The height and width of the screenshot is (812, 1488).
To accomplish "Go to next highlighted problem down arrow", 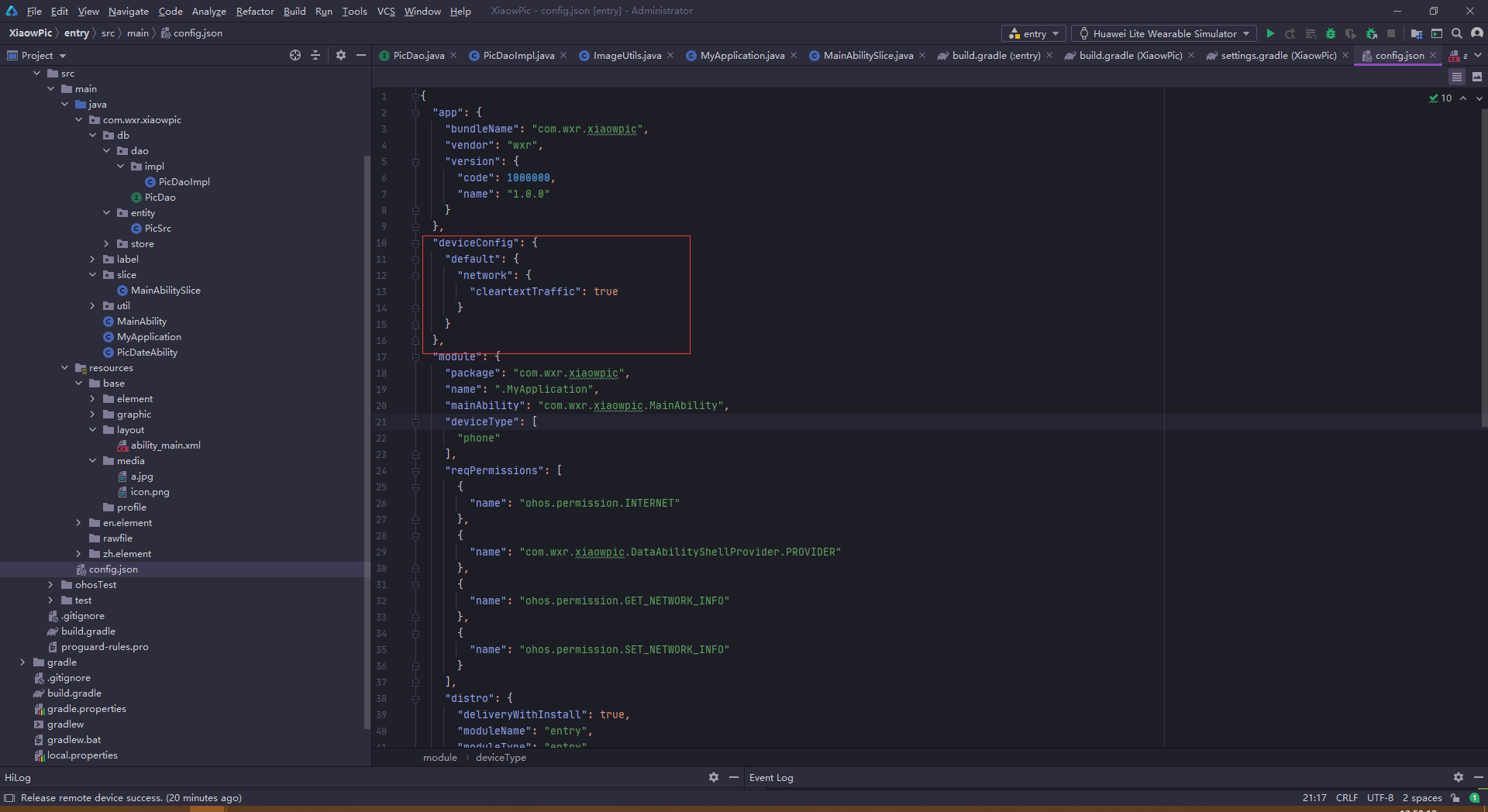I will click(1479, 98).
